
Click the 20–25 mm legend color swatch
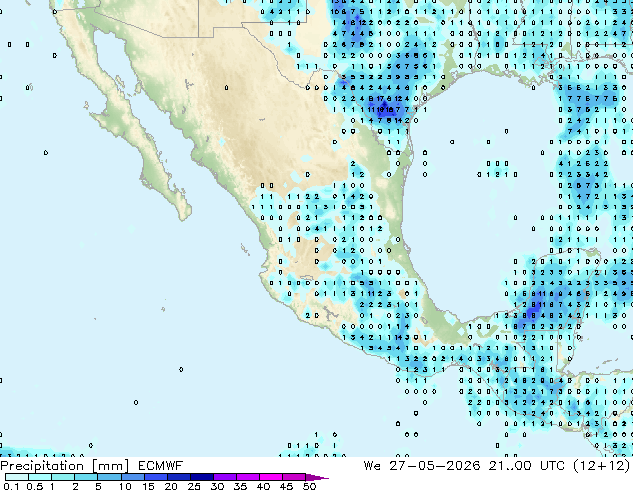click(178, 477)
